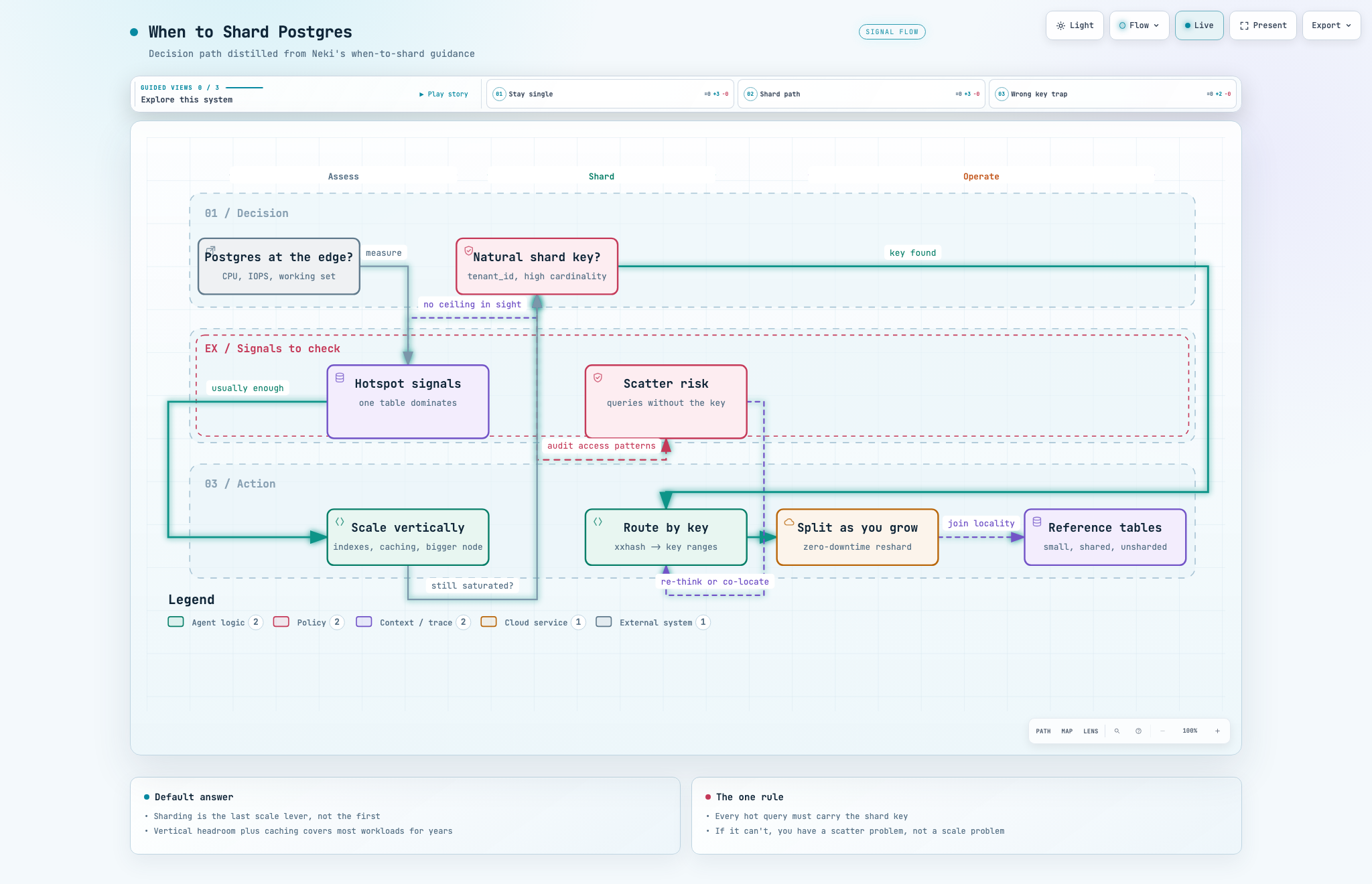Click the database icon on Hotspot signals node
Image resolution: width=1372 pixels, height=884 pixels.
(340, 378)
